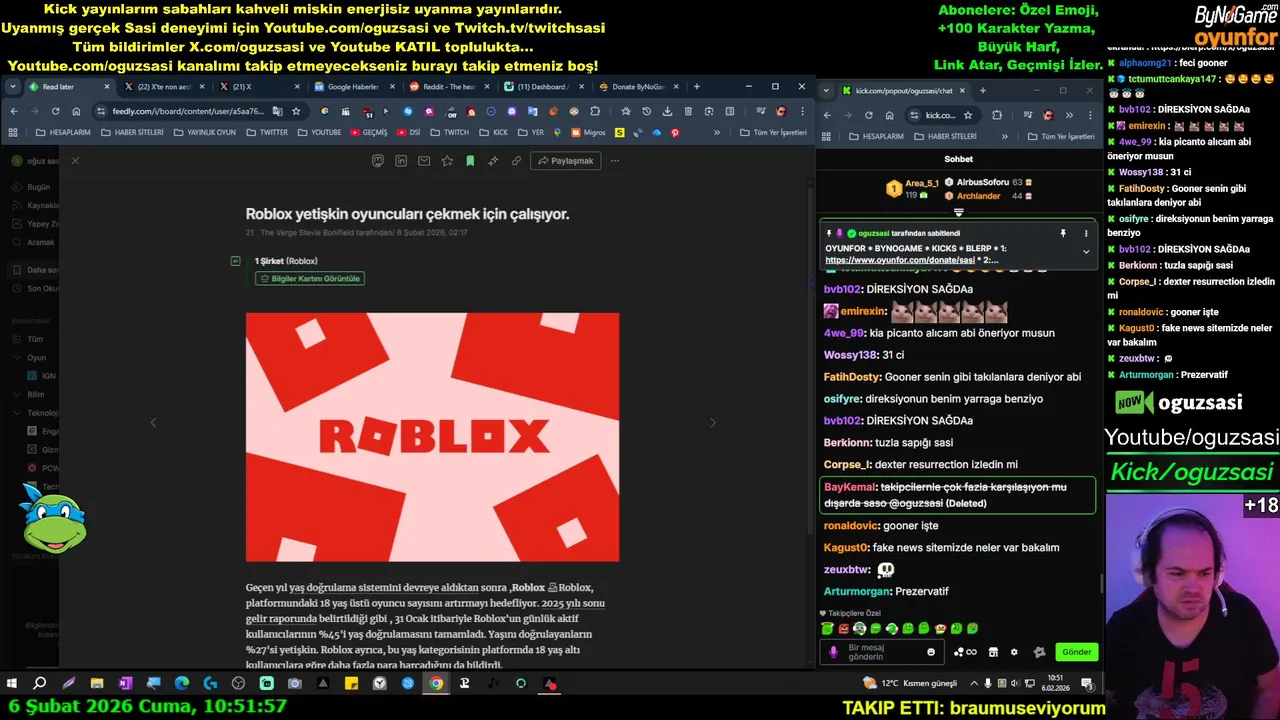Click the Paylaşmak share button
1280x720 pixels.
(x=565, y=160)
